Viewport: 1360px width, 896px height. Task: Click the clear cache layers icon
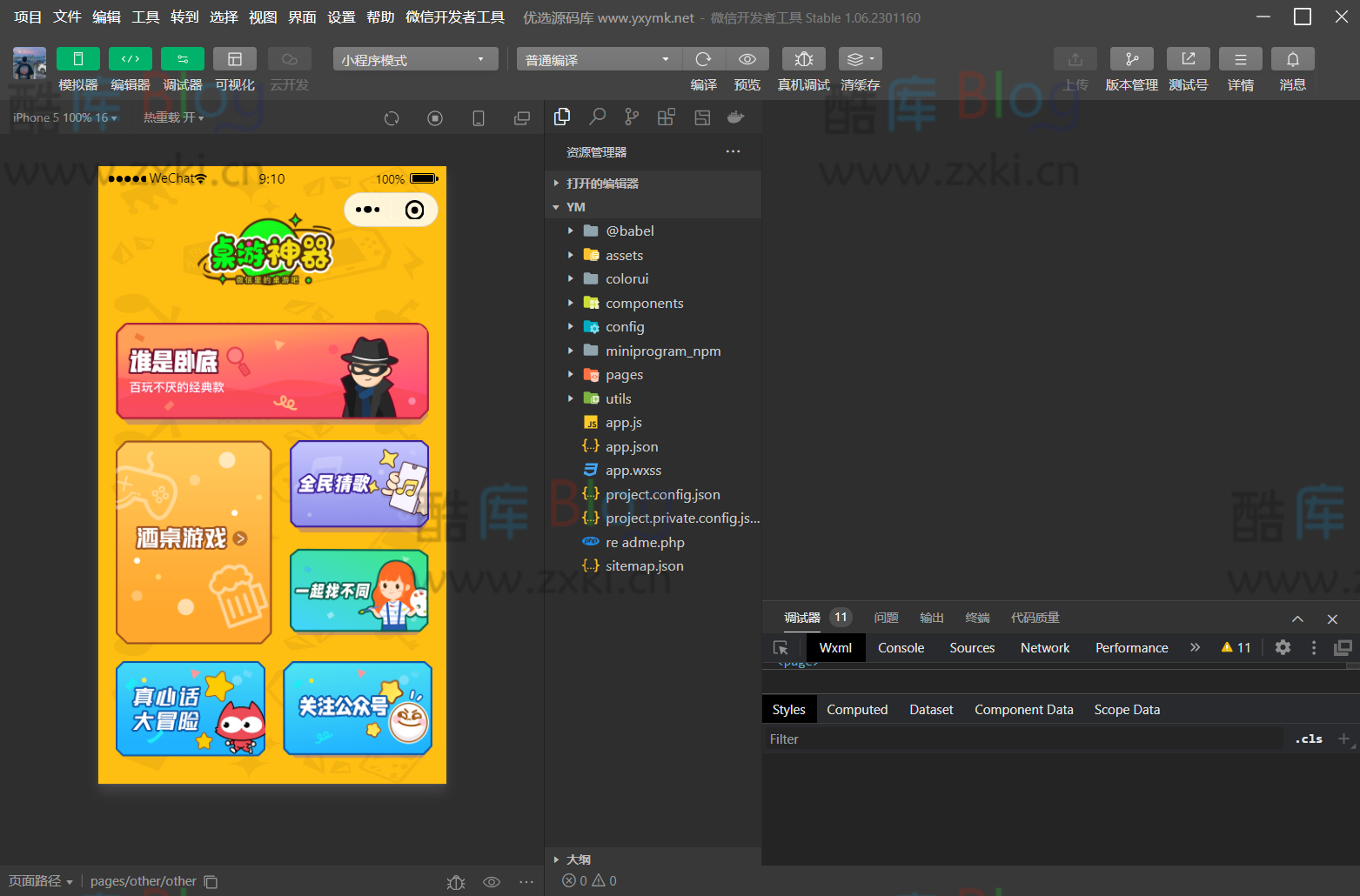click(860, 59)
